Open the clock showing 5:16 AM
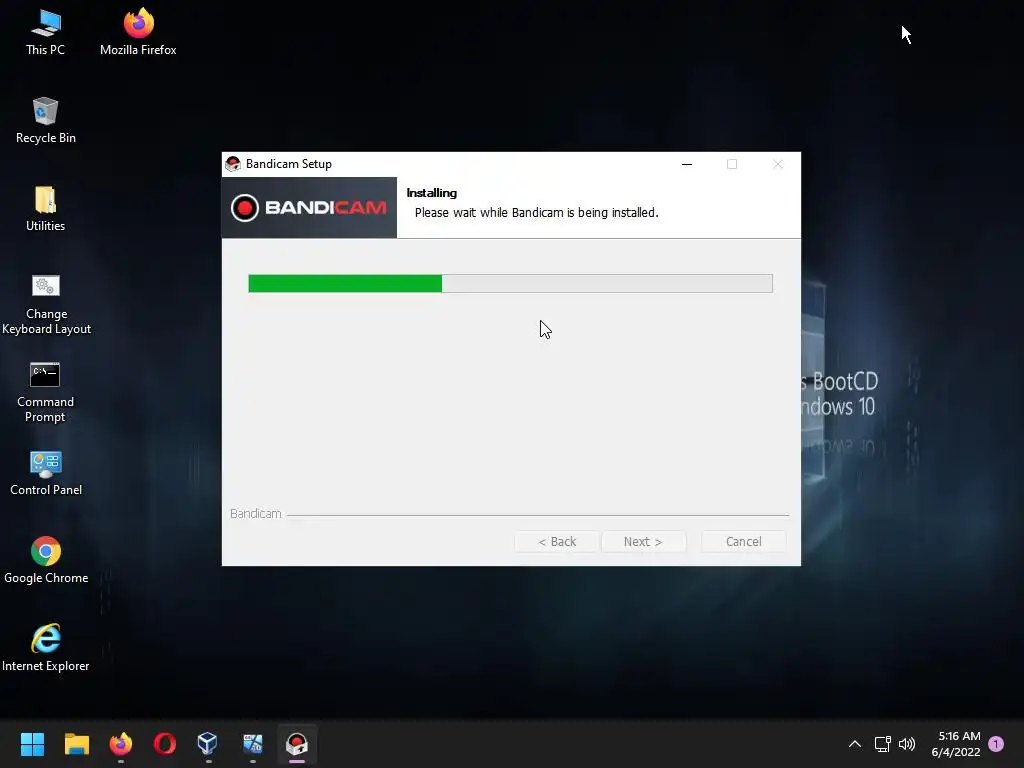1024x768 pixels. 956,744
